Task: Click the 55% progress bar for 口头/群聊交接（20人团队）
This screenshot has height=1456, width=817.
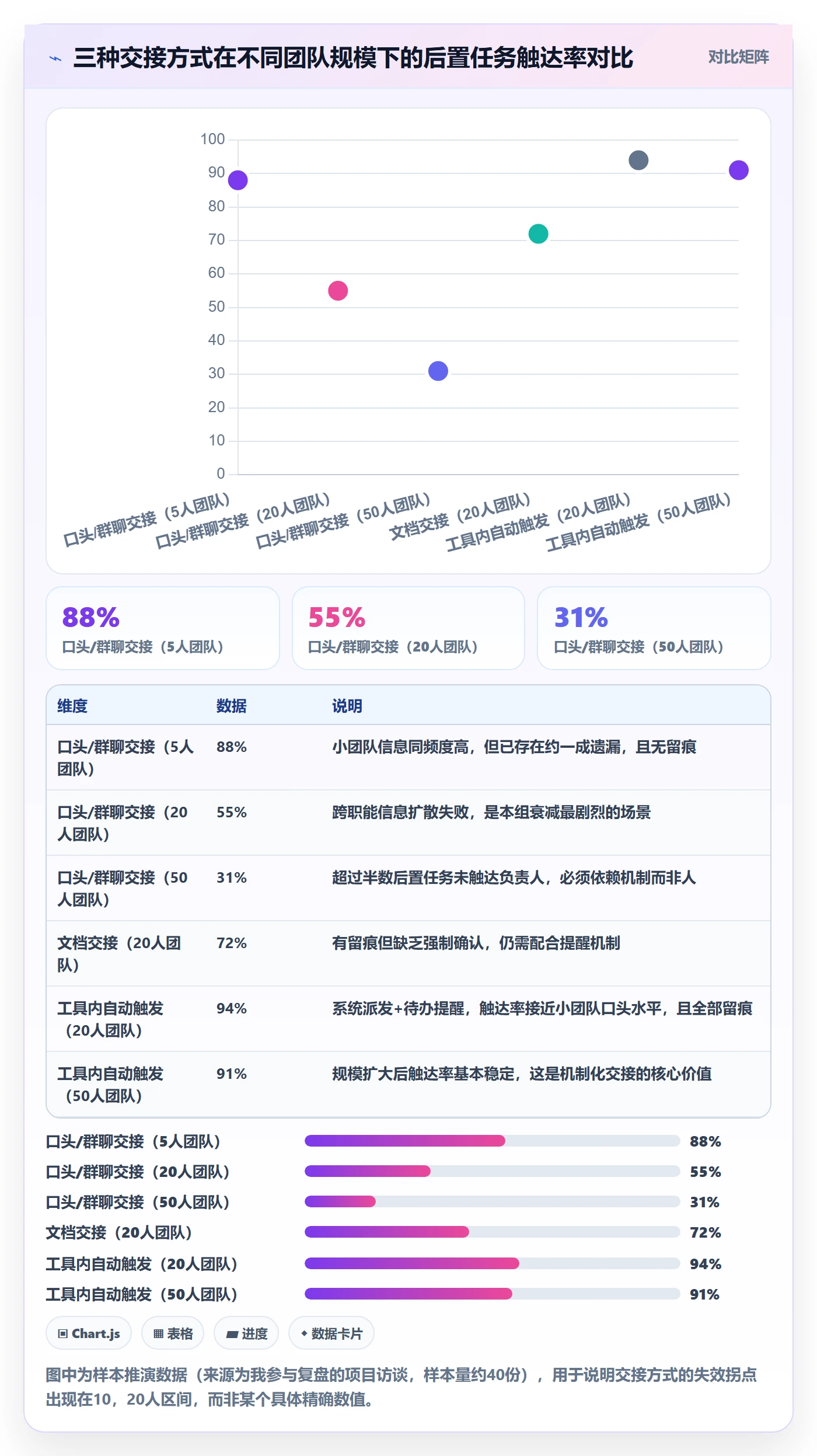Action: point(493,1171)
